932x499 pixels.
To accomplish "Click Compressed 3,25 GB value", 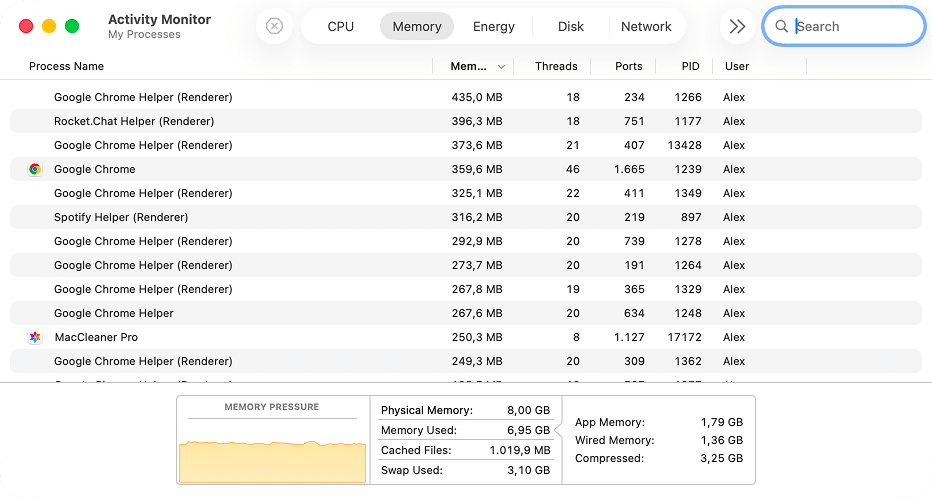I will 722,459.
